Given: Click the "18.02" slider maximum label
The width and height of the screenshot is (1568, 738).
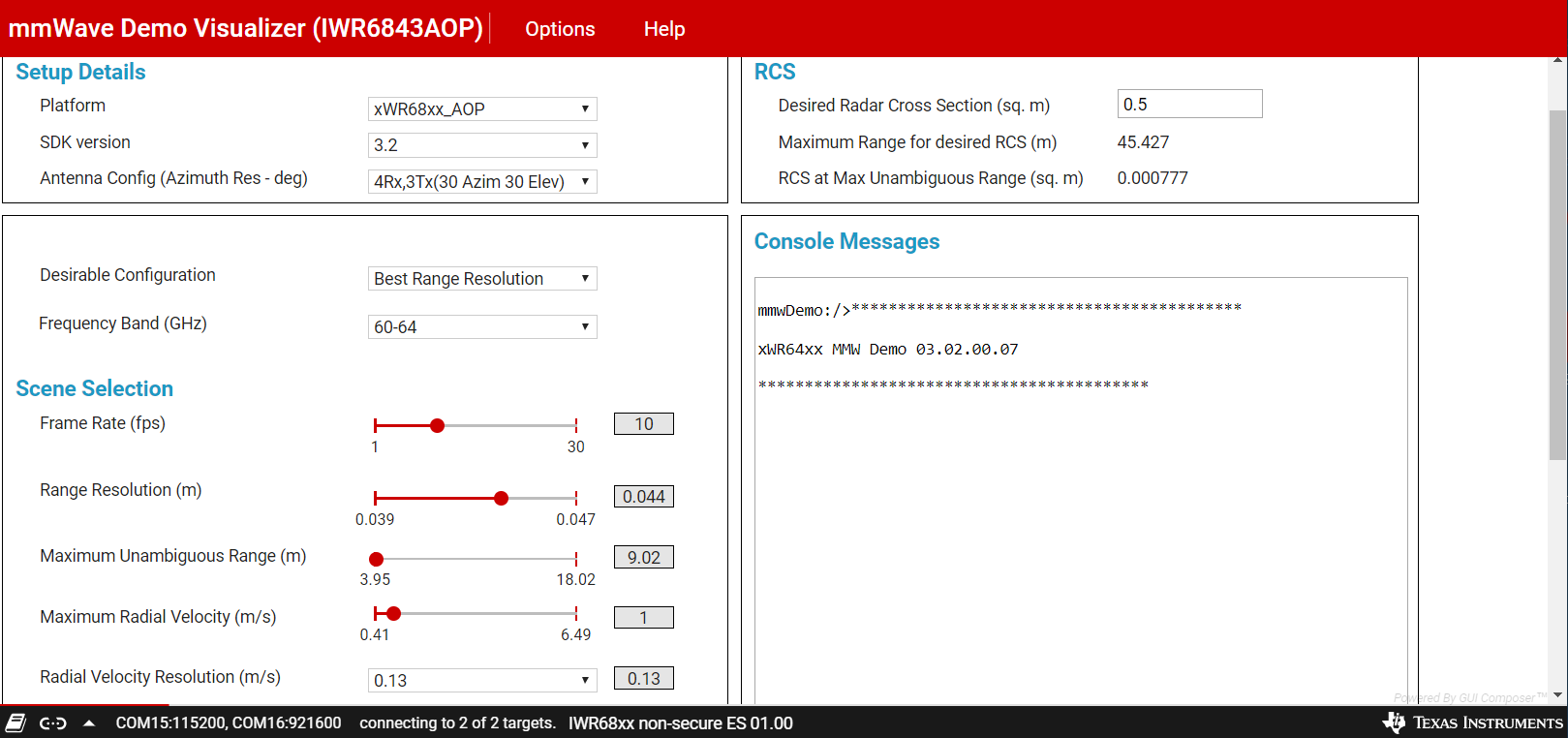Looking at the screenshot, I should click(576, 579).
